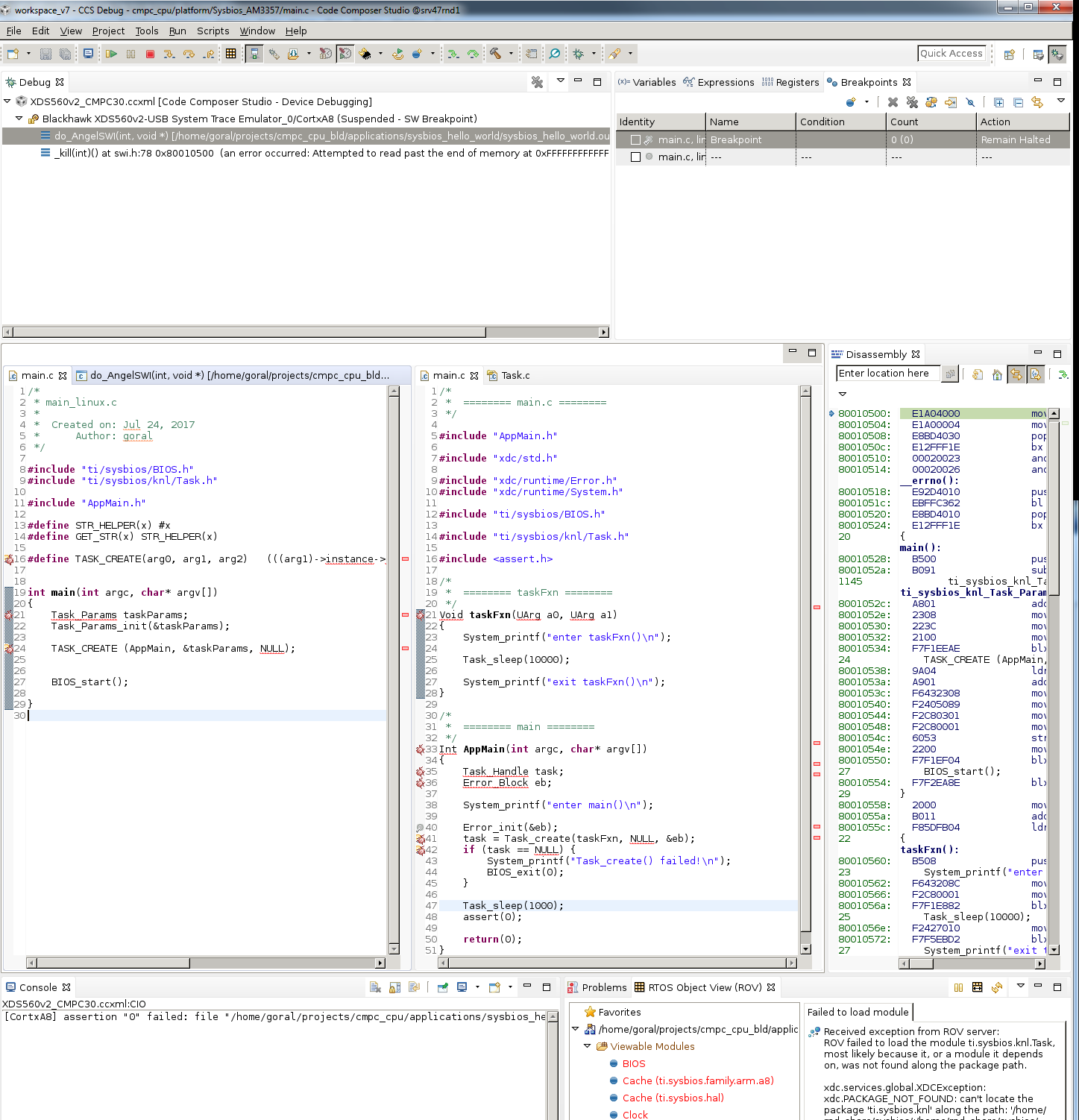The image size is (1079, 1120).
Task: Open dropdown arrow next to Build hammer
Action: coord(511,54)
